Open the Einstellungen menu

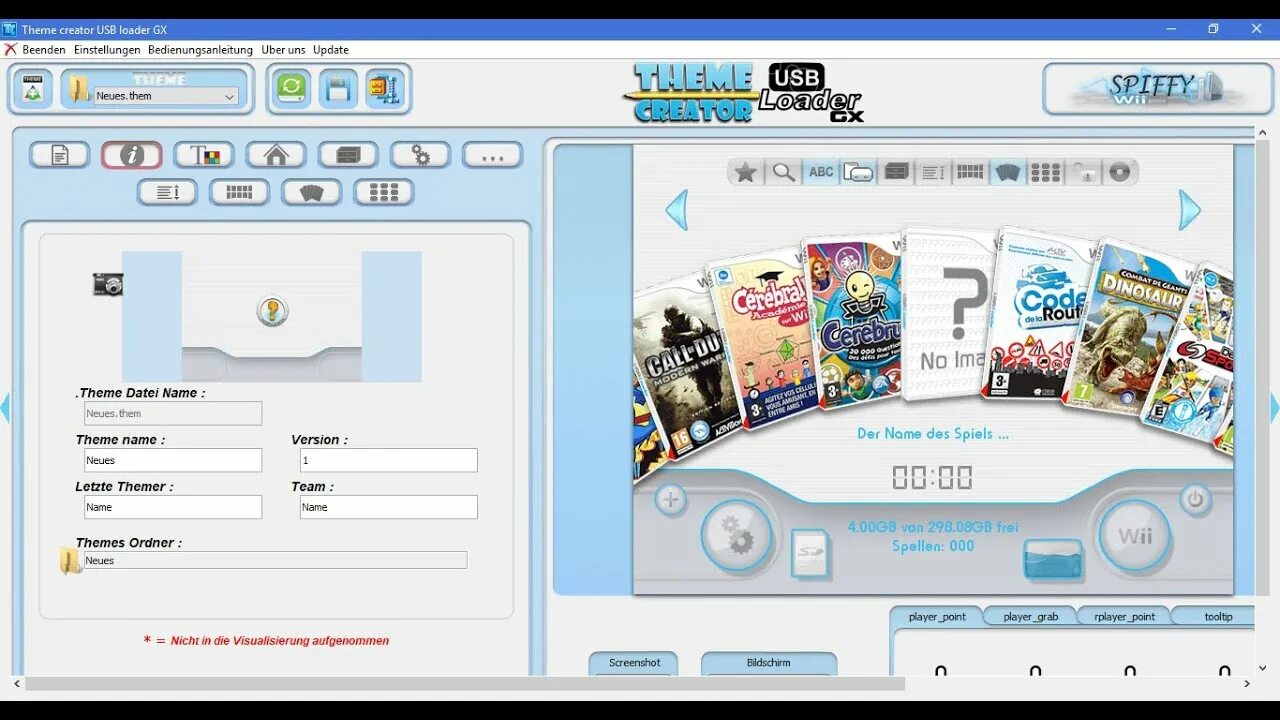pos(107,49)
